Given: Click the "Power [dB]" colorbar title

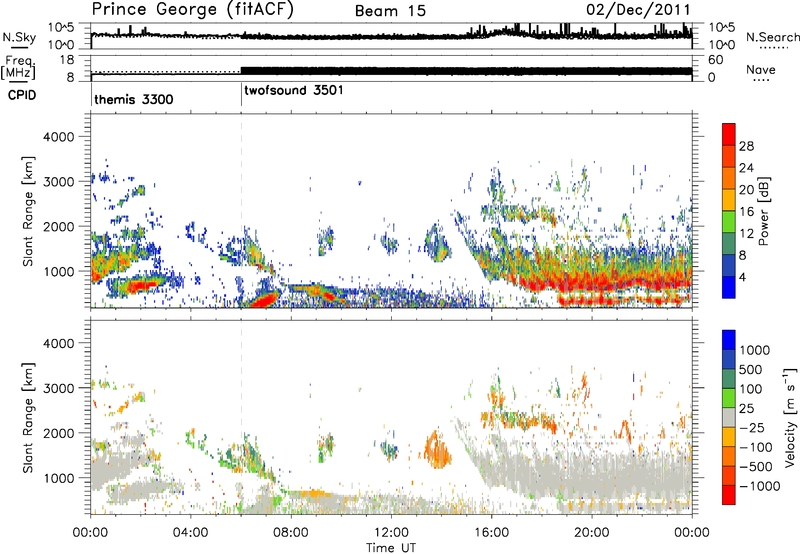Looking at the screenshot, I should click(764, 211).
